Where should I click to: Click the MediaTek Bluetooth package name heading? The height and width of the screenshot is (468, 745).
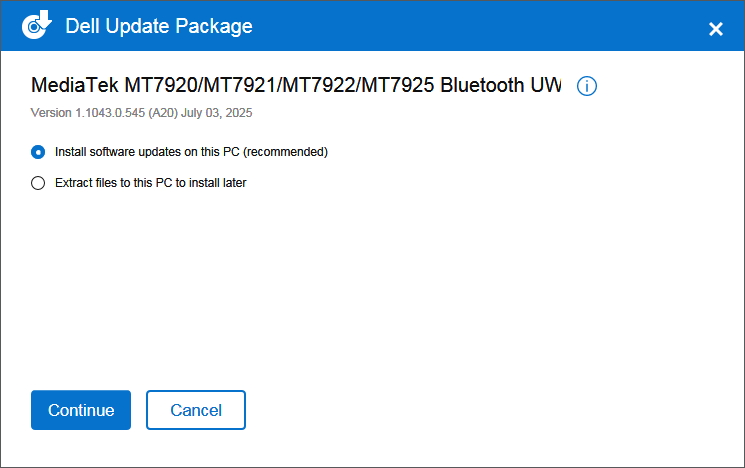[296, 85]
